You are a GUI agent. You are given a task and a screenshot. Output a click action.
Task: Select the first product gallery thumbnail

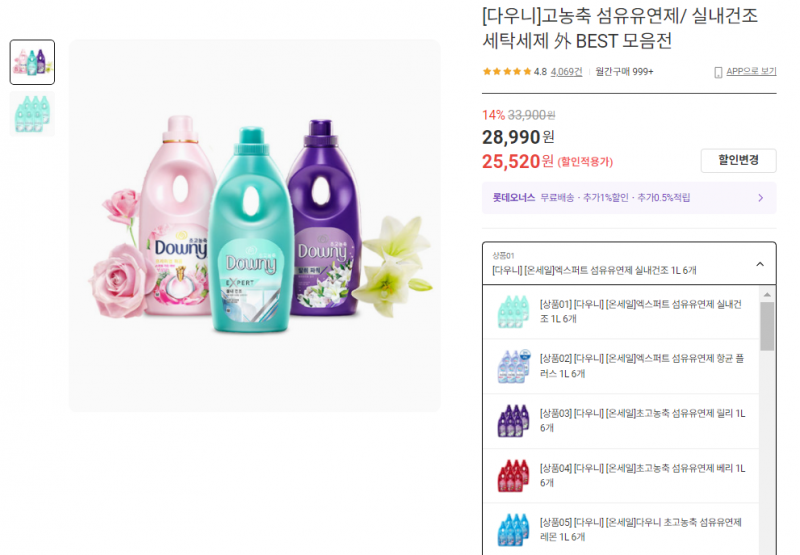32,62
